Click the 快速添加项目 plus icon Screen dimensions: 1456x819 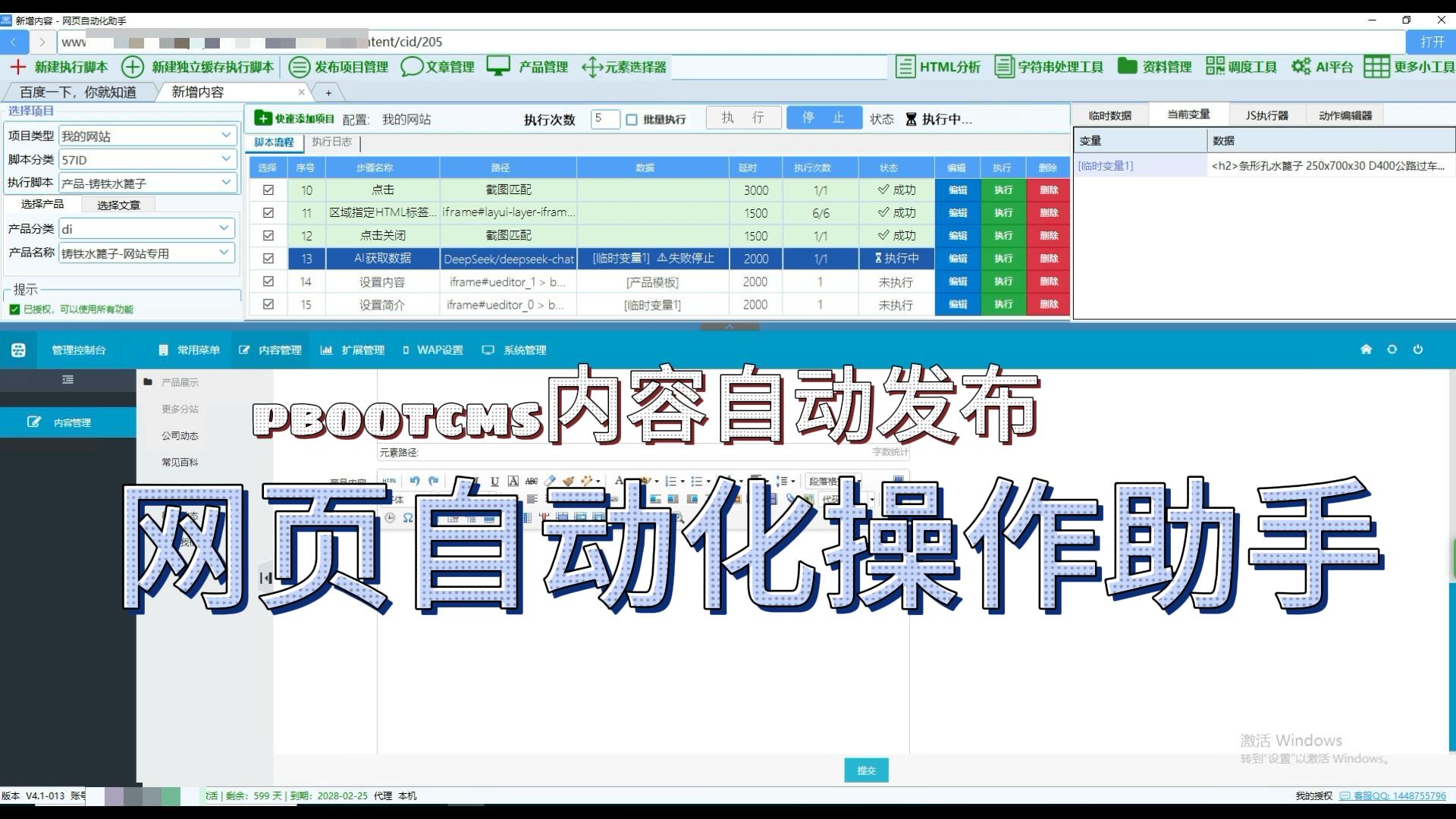point(263,118)
